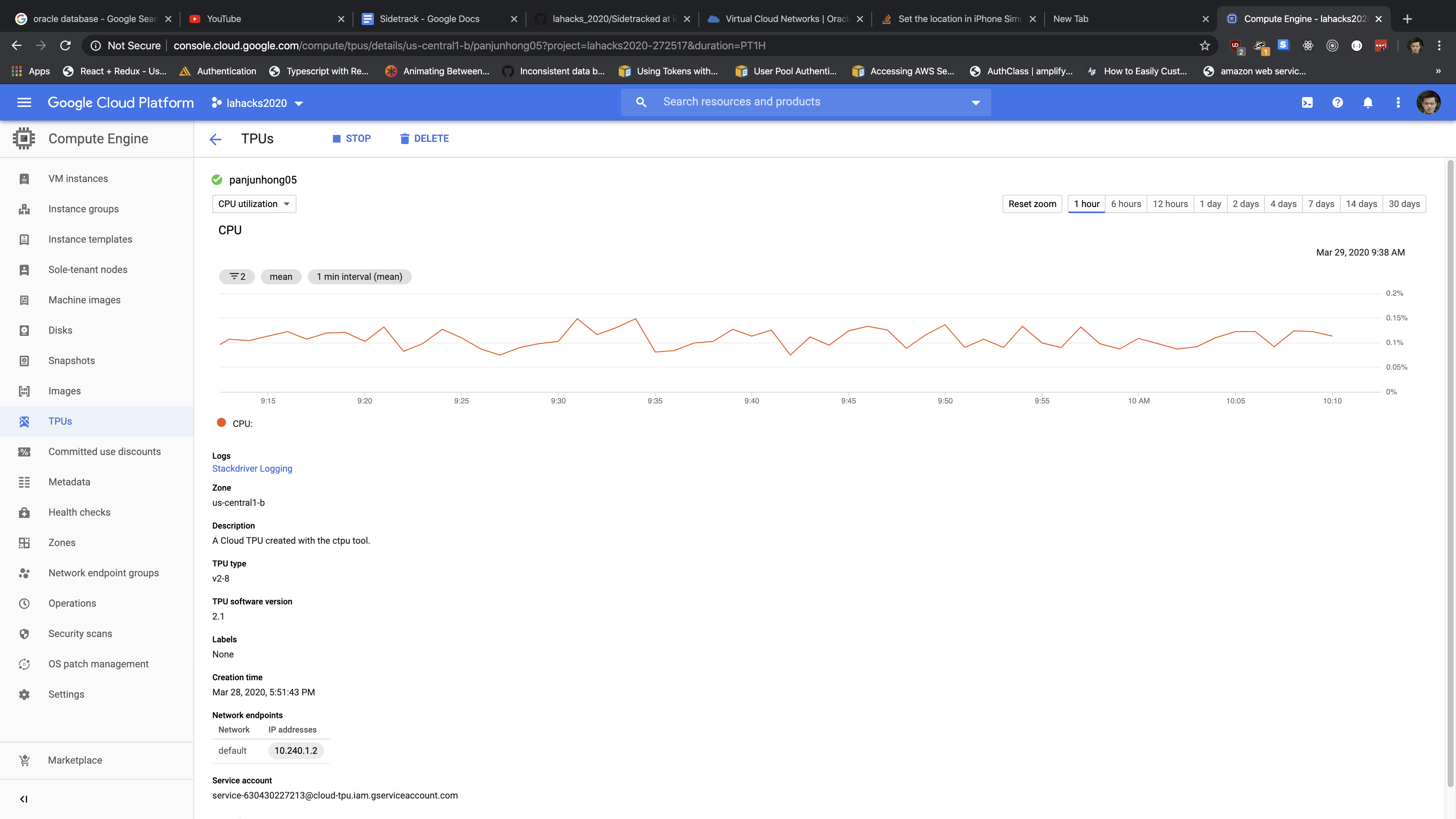This screenshot has height=819, width=1456.
Task: Open the hamburger navigation menu
Action: pyautogui.click(x=24, y=102)
